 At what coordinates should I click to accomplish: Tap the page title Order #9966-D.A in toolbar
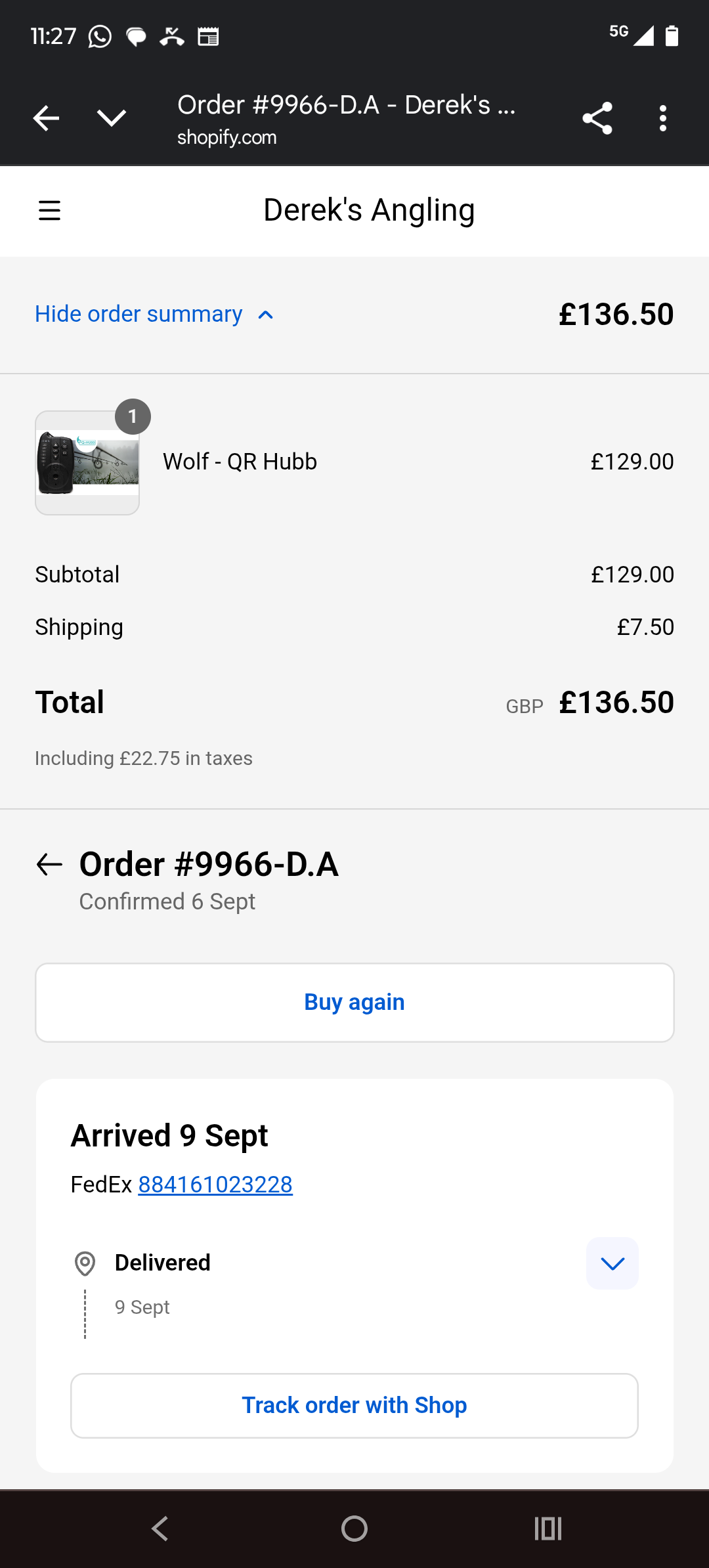click(x=346, y=105)
